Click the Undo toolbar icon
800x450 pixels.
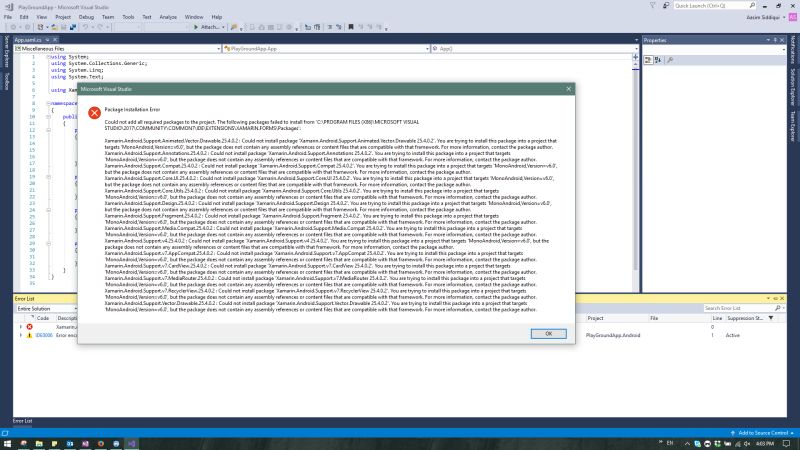pyautogui.click(x=85, y=27)
